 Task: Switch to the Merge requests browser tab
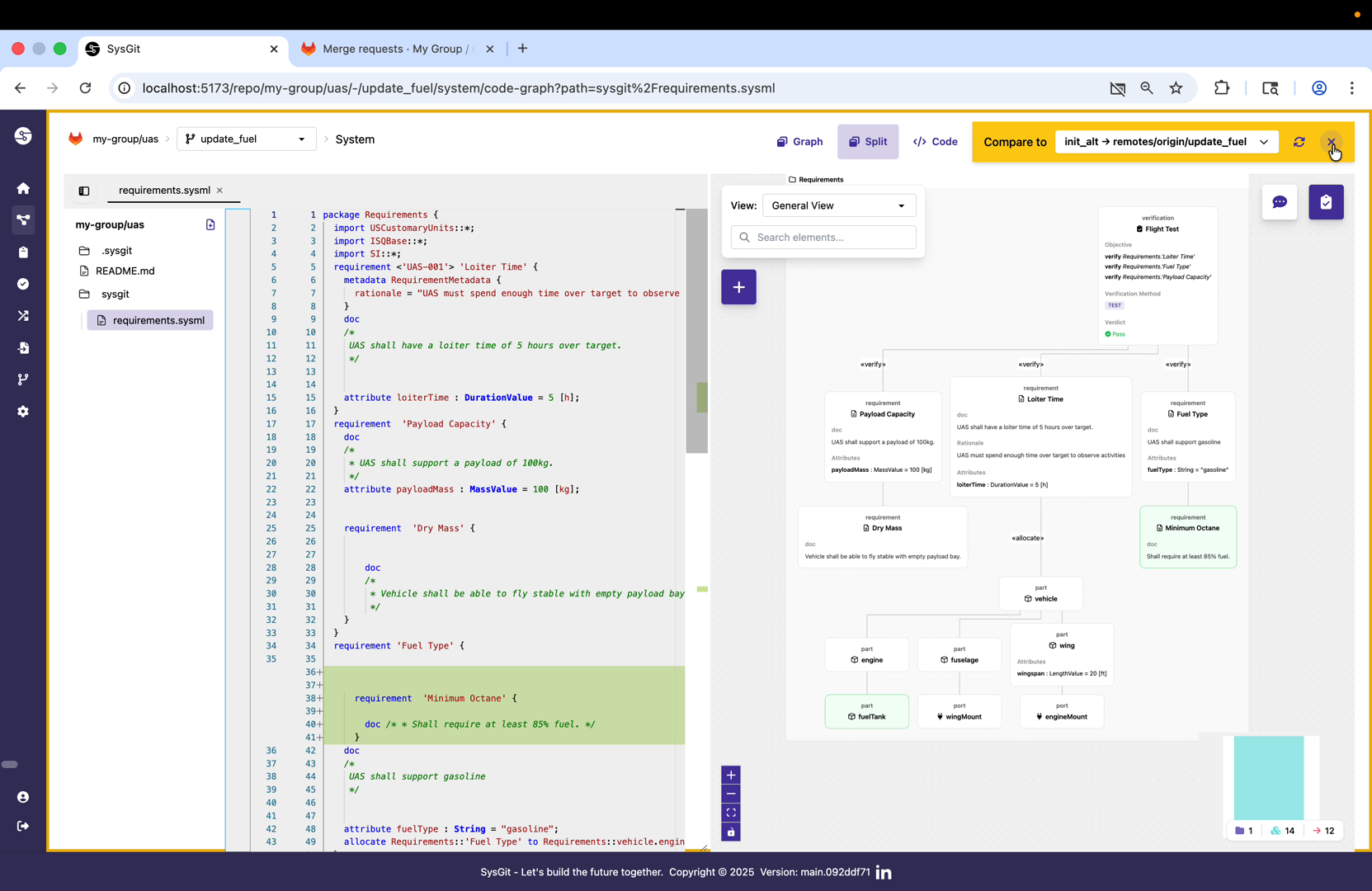click(x=388, y=49)
